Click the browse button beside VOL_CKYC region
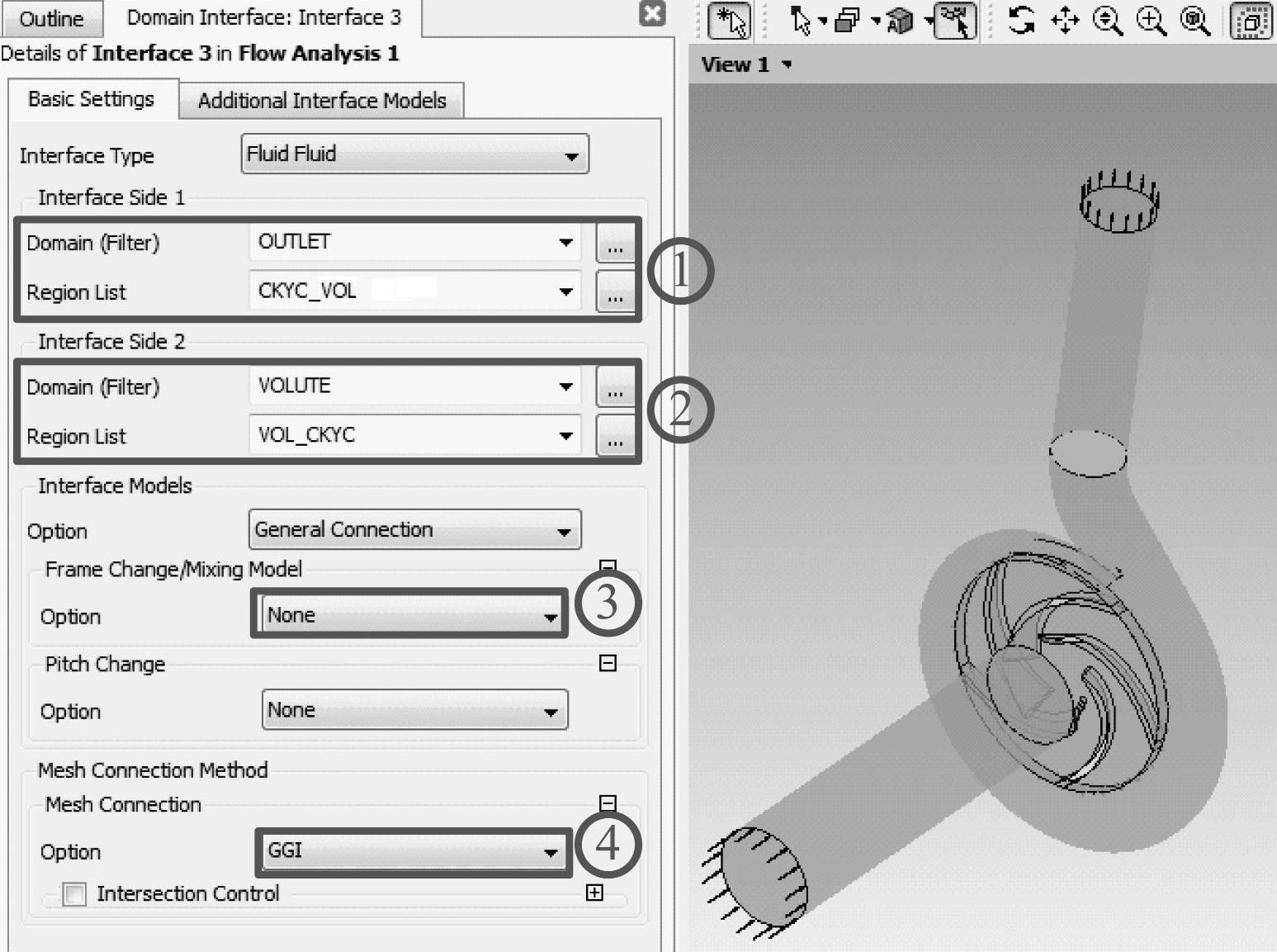Viewport: 1277px width, 952px height. coord(615,436)
